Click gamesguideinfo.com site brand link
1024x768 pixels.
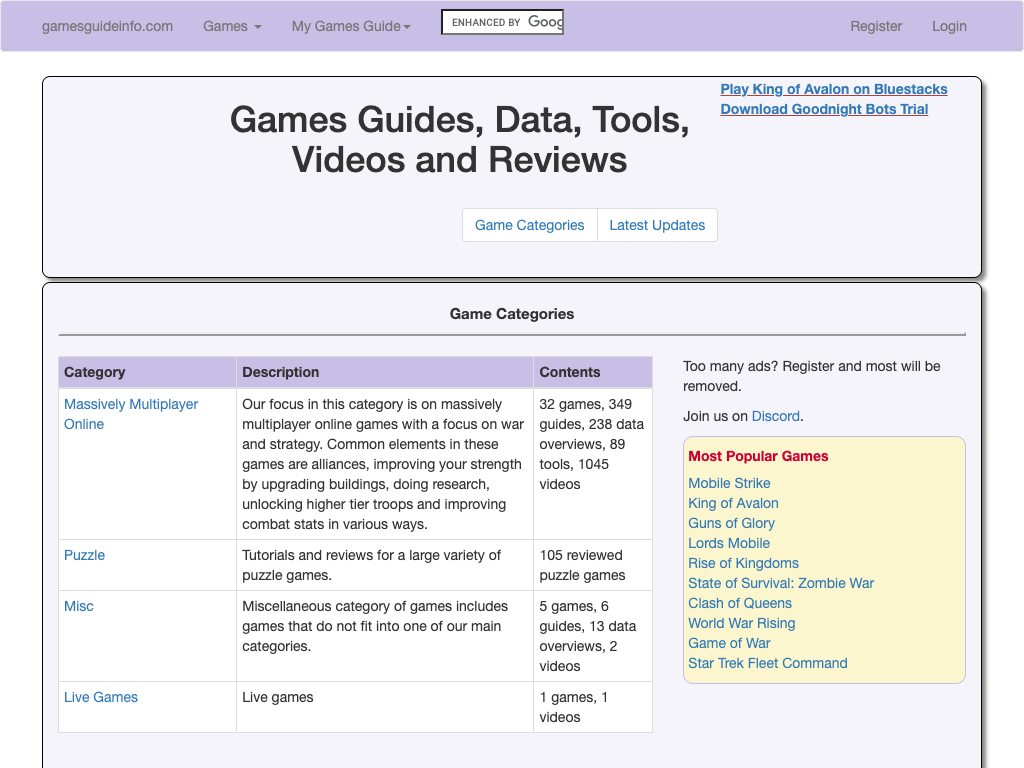107,26
